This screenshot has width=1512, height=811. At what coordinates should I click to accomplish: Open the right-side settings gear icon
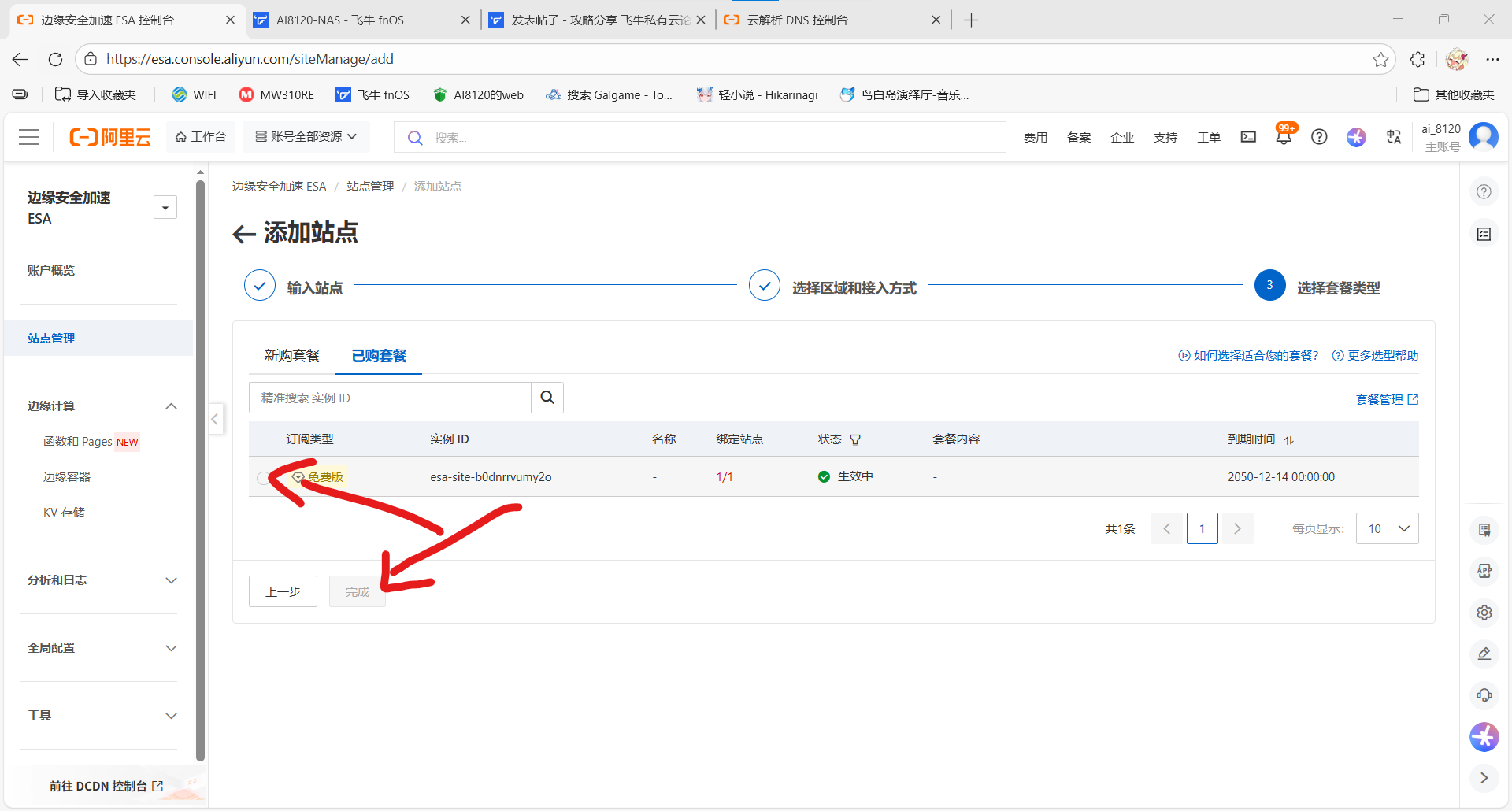point(1484,613)
